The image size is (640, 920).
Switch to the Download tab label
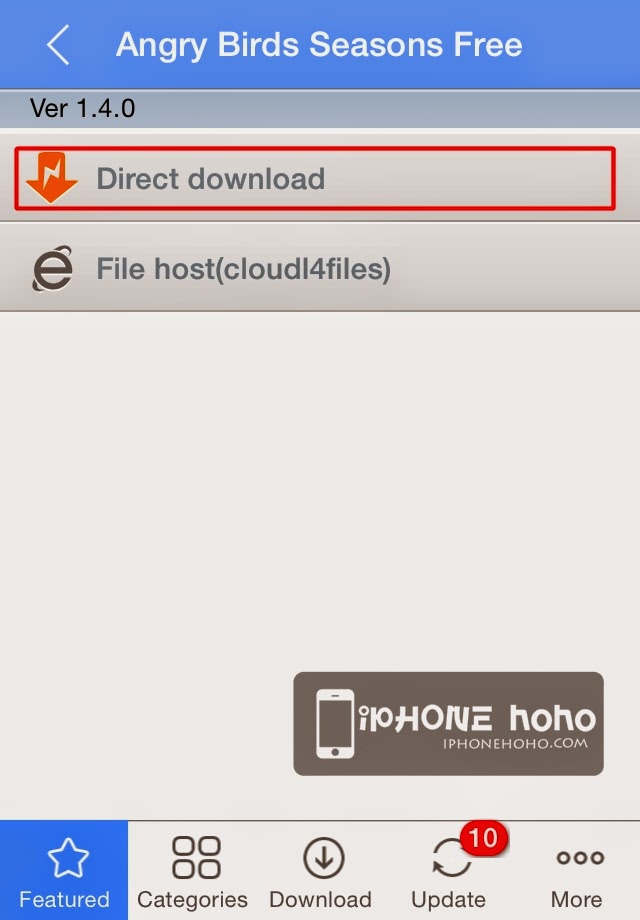[x=320, y=899]
